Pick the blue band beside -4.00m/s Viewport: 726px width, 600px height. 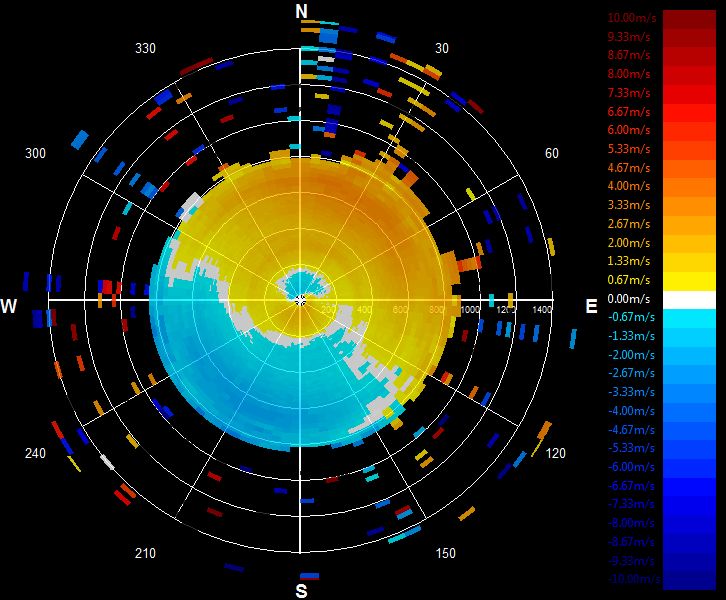[689, 412]
